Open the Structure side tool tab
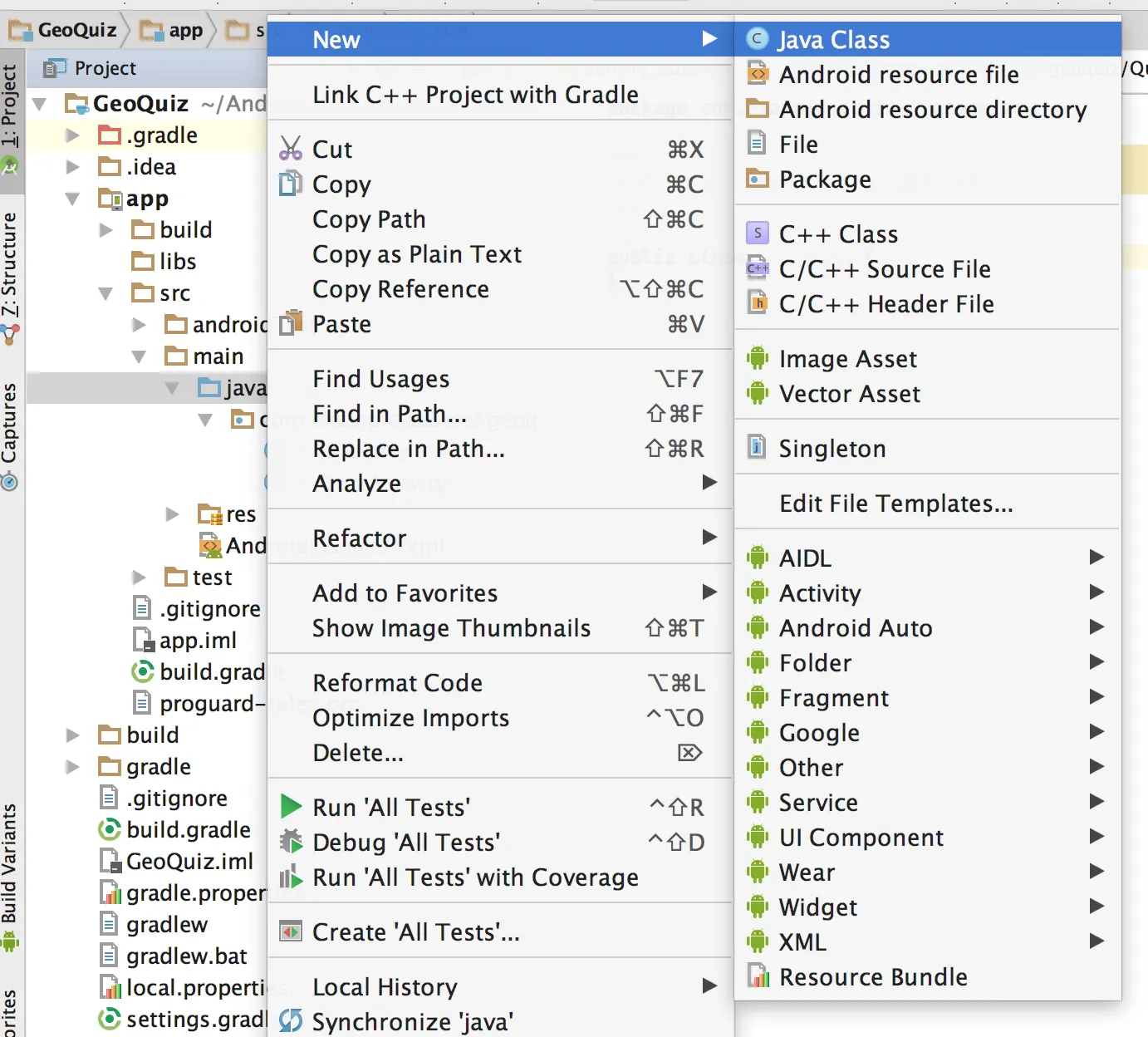This screenshot has width=1148, height=1037. (10, 266)
